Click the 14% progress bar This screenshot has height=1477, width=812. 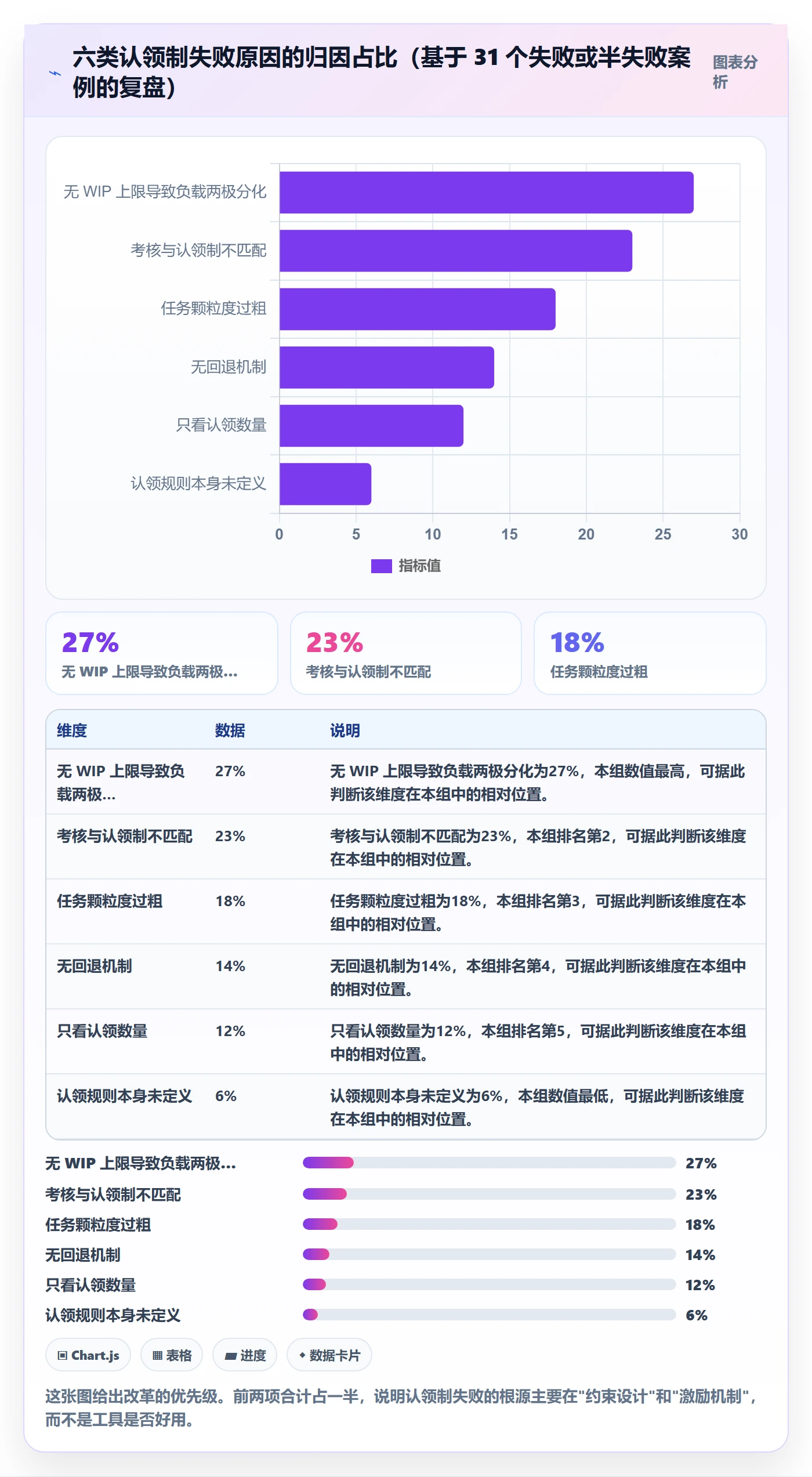point(489,1254)
